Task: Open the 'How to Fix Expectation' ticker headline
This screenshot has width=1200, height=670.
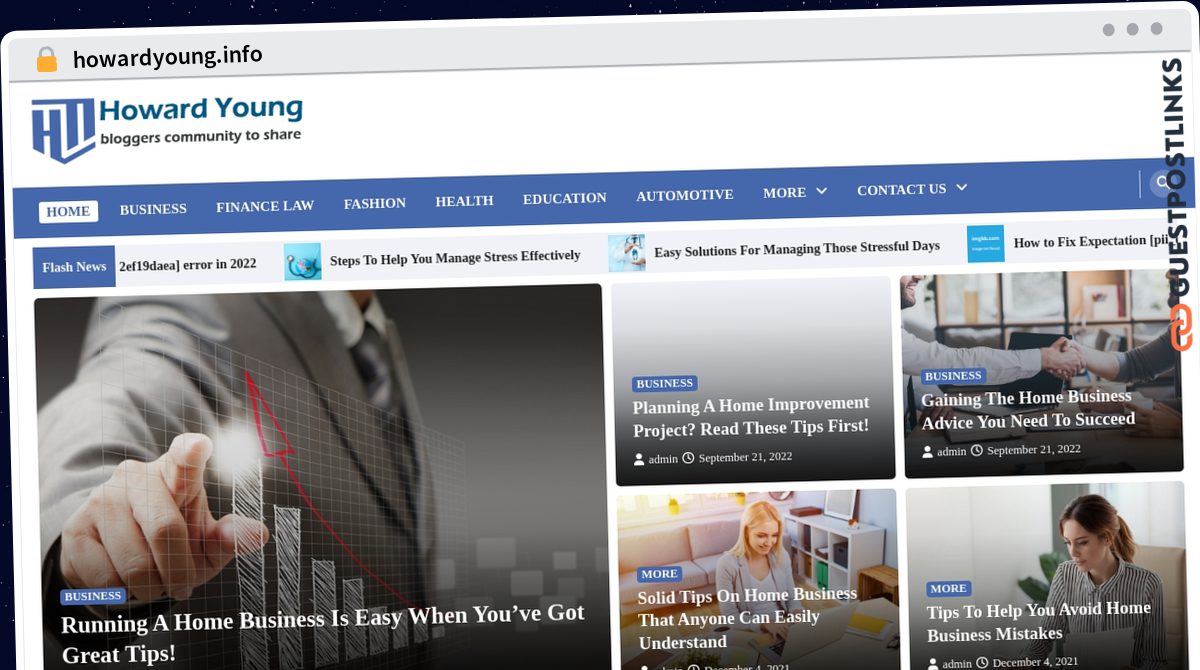Action: (x=1091, y=241)
